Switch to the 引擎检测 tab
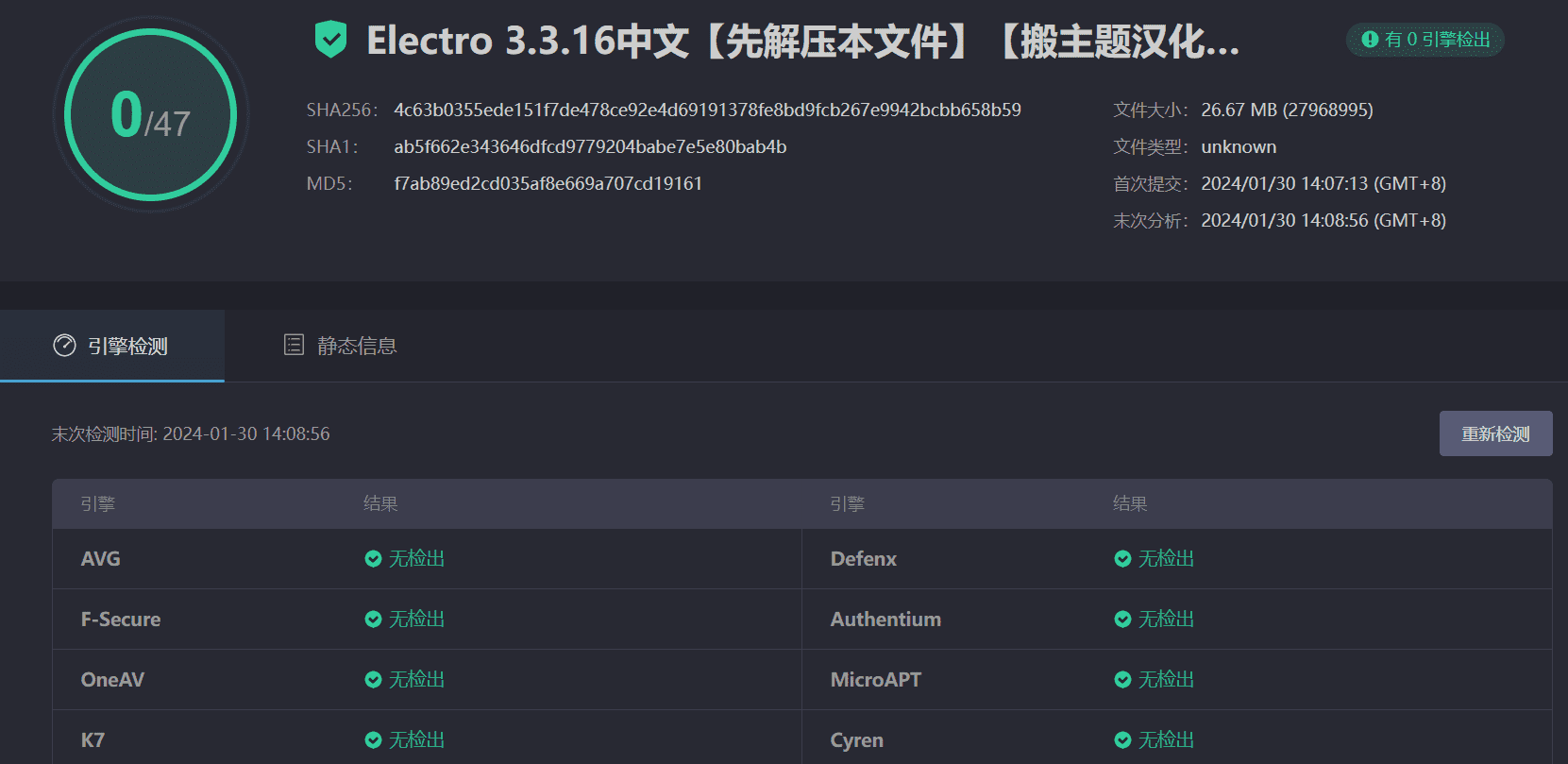Viewport: 1568px width, 764px height. [x=112, y=346]
